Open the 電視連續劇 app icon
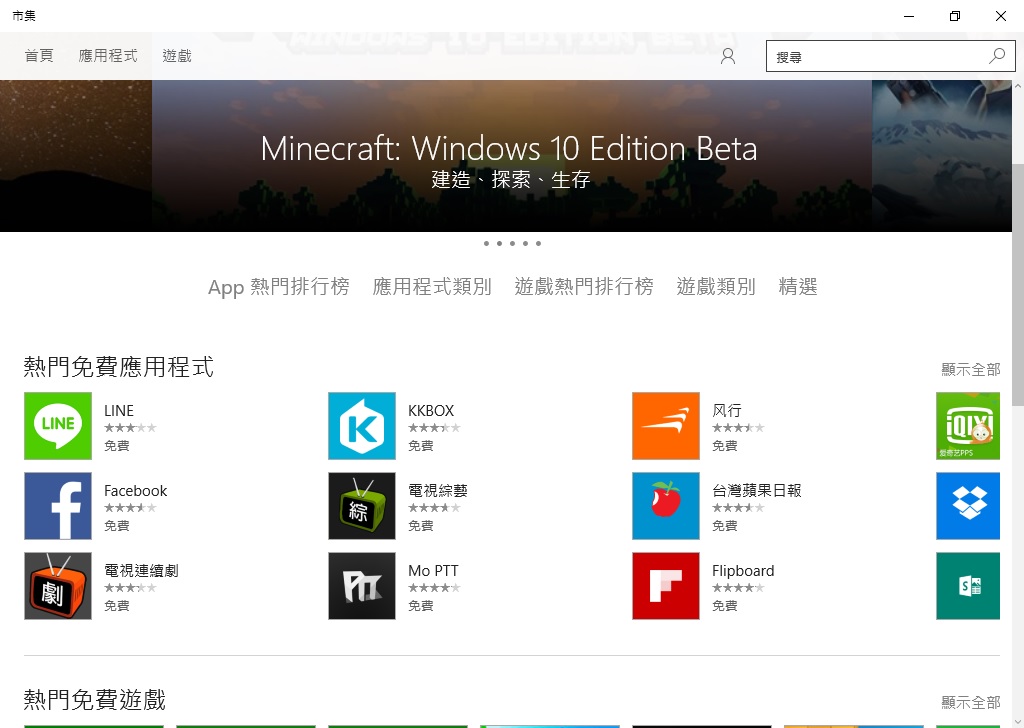This screenshot has width=1024, height=728. click(58, 586)
